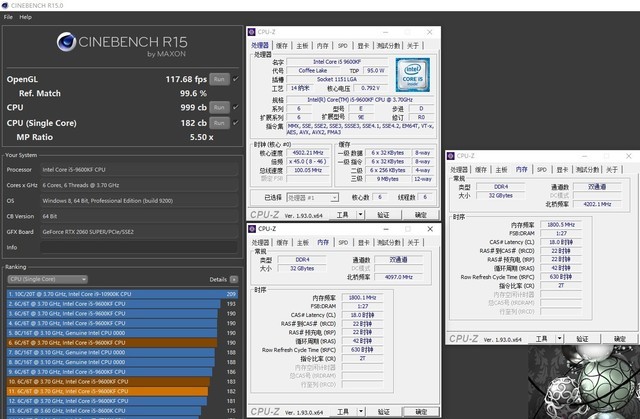Run the CPU benchmark
Viewport: 640px width, 419px height.
[x=219, y=107]
